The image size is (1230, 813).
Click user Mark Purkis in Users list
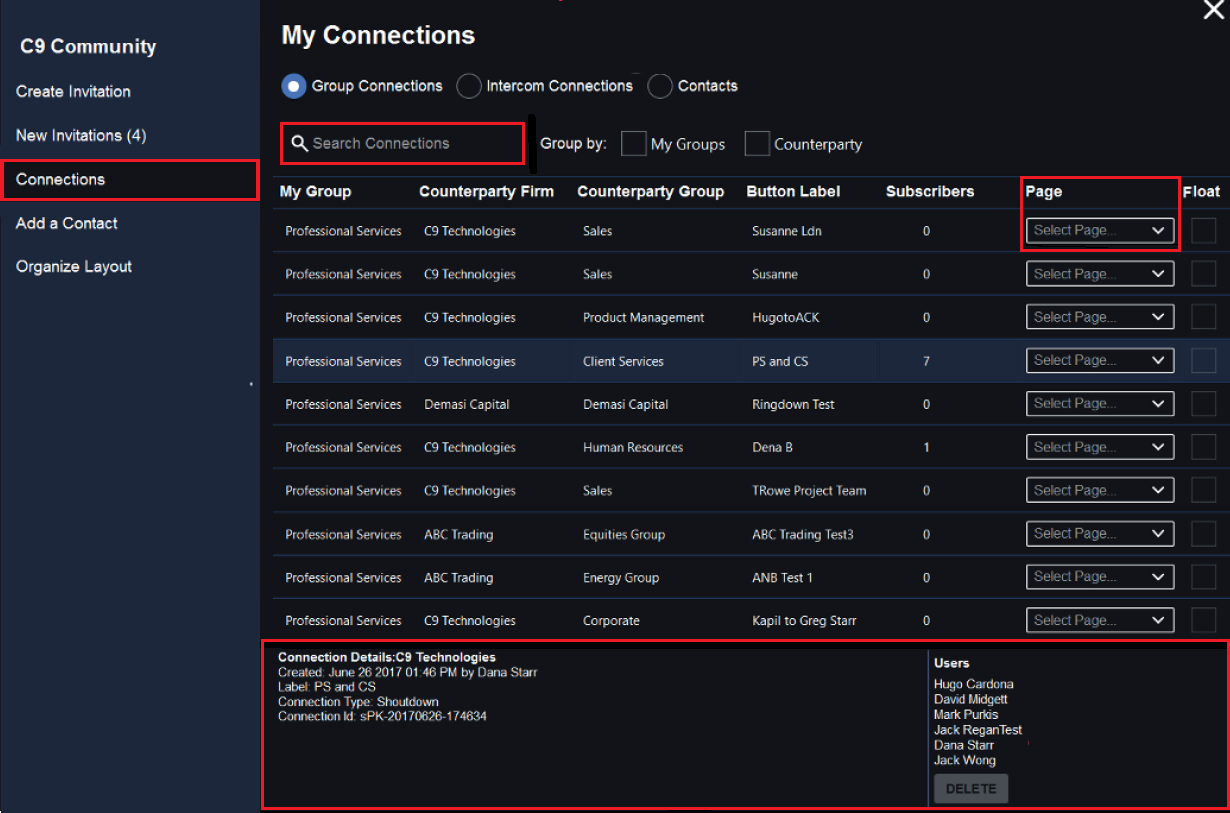tap(966, 715)
